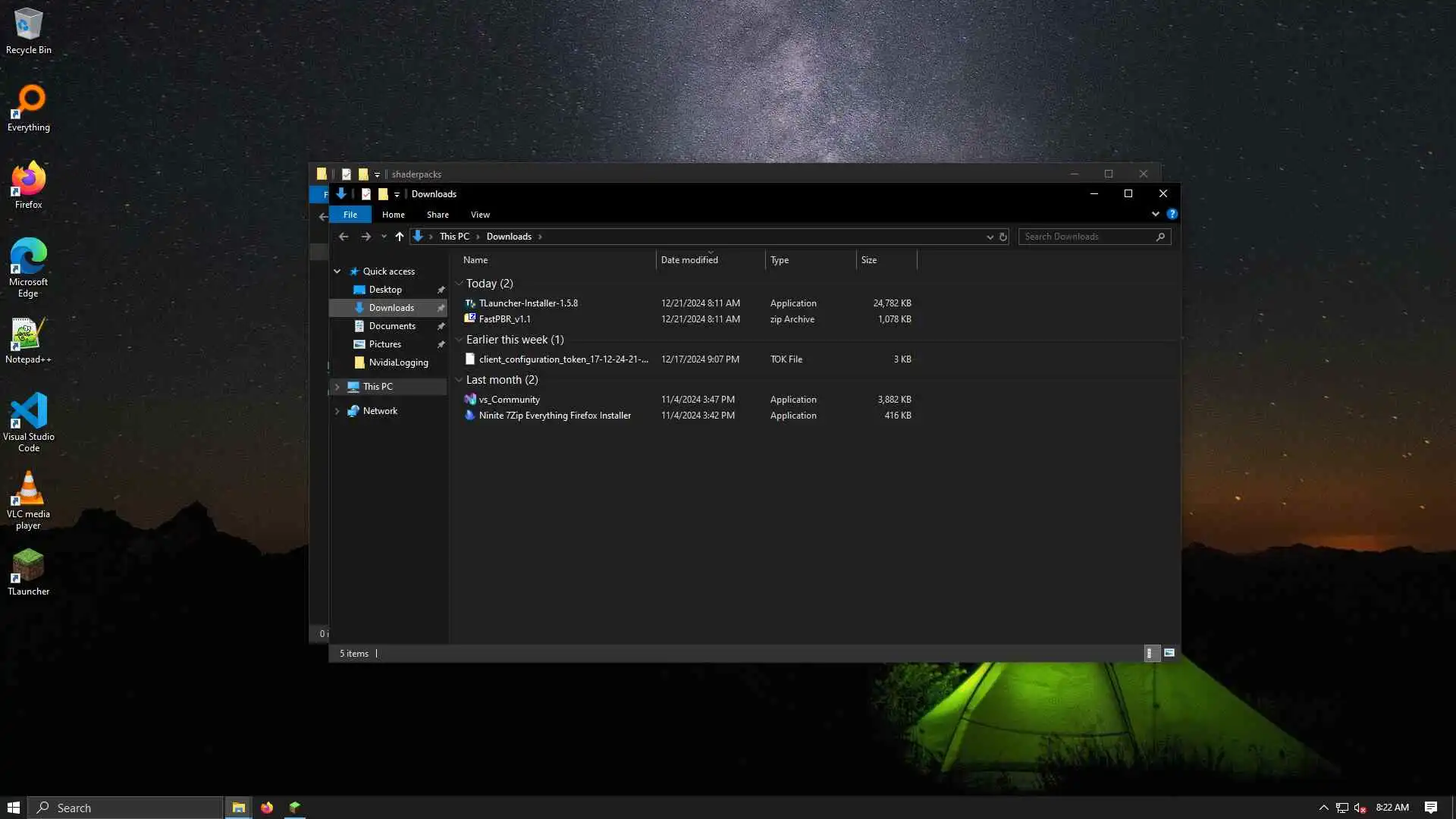Open Firefox from the taskbar
Image resolution: width=1456 pixels, height=819 pixels.
(x=267, y=808)
